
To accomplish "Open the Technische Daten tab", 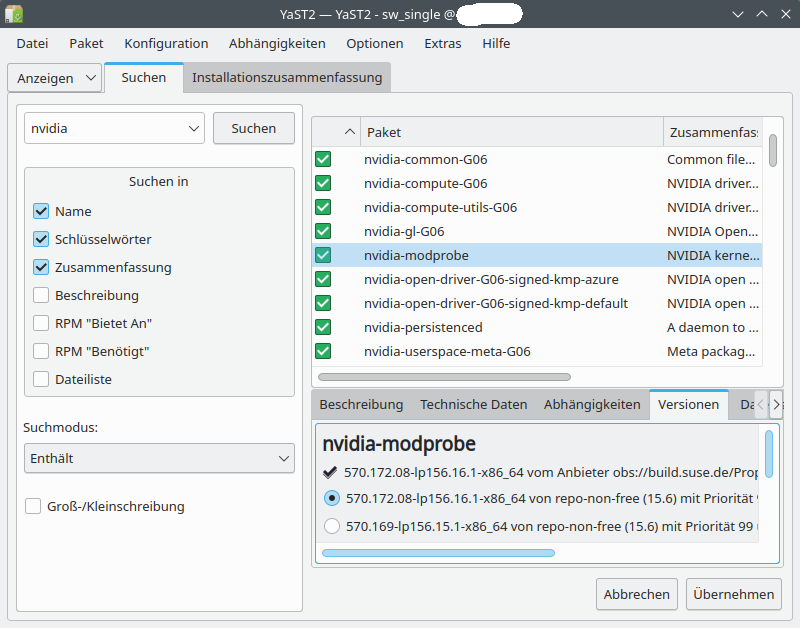I will (x=473, y=405).
